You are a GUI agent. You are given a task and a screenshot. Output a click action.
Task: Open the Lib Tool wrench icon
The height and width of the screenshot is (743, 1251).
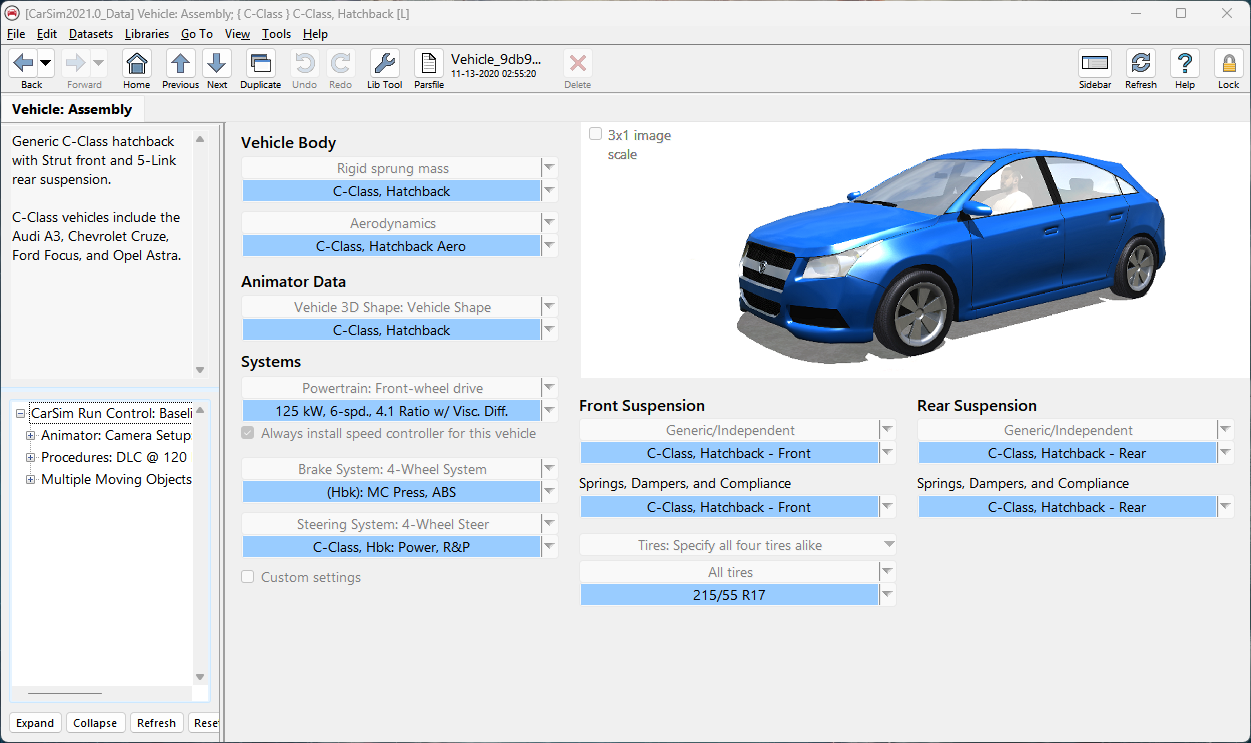pyautogui.click(x=384, y=65)
